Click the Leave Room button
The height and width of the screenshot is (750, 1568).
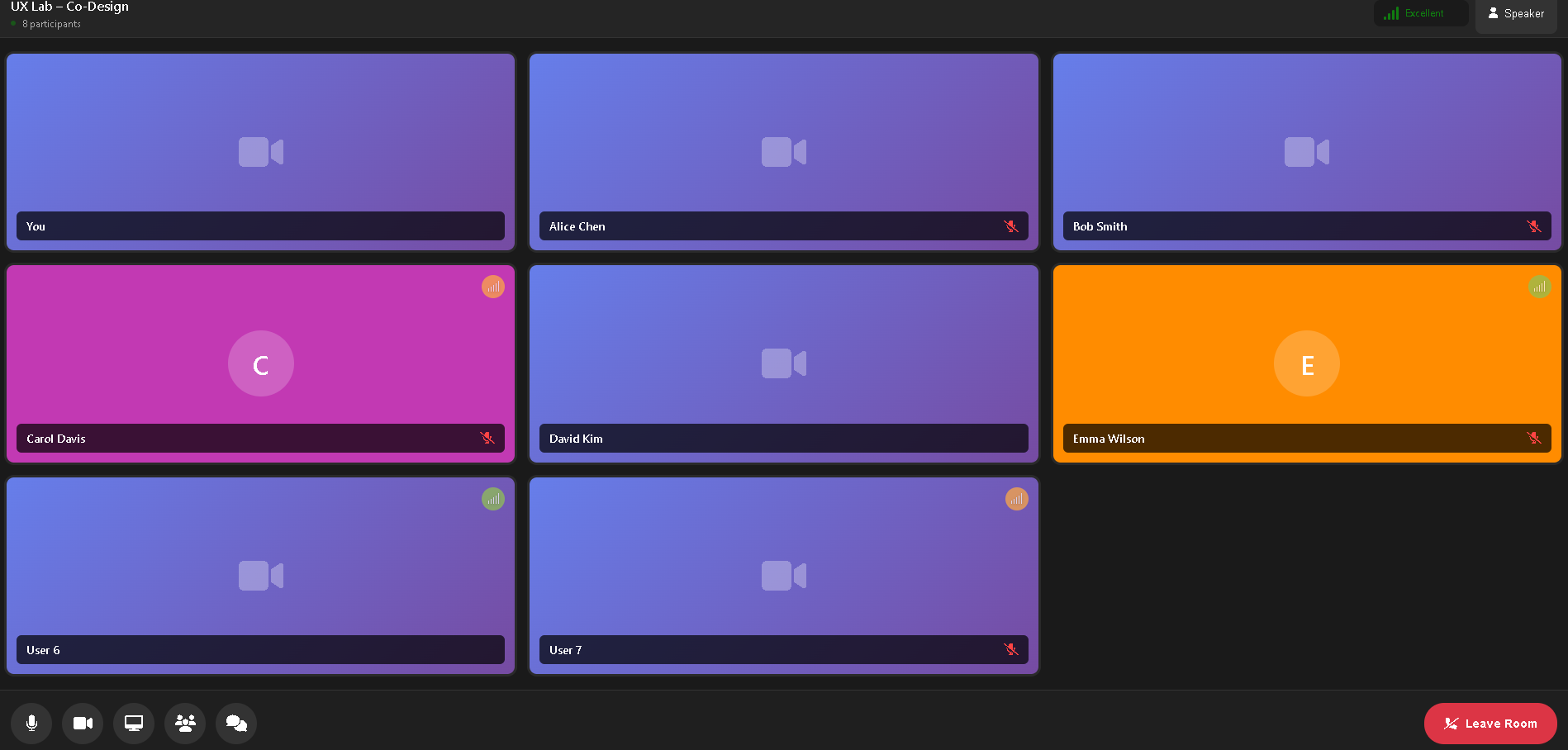tap(1490, 724)
